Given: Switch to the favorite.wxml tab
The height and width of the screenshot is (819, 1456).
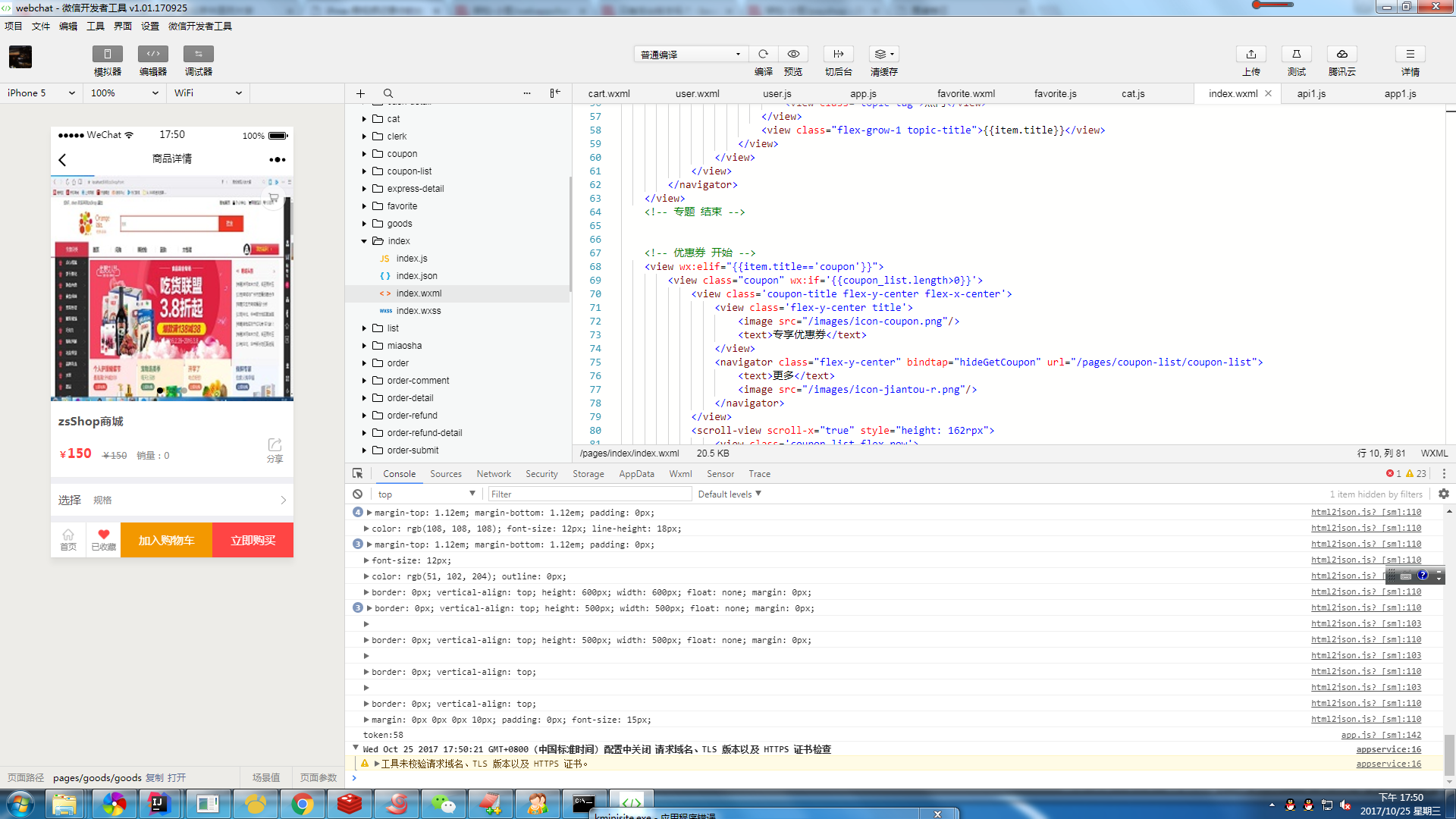Looking at the screenshot, I should click(x=966, y=94).
